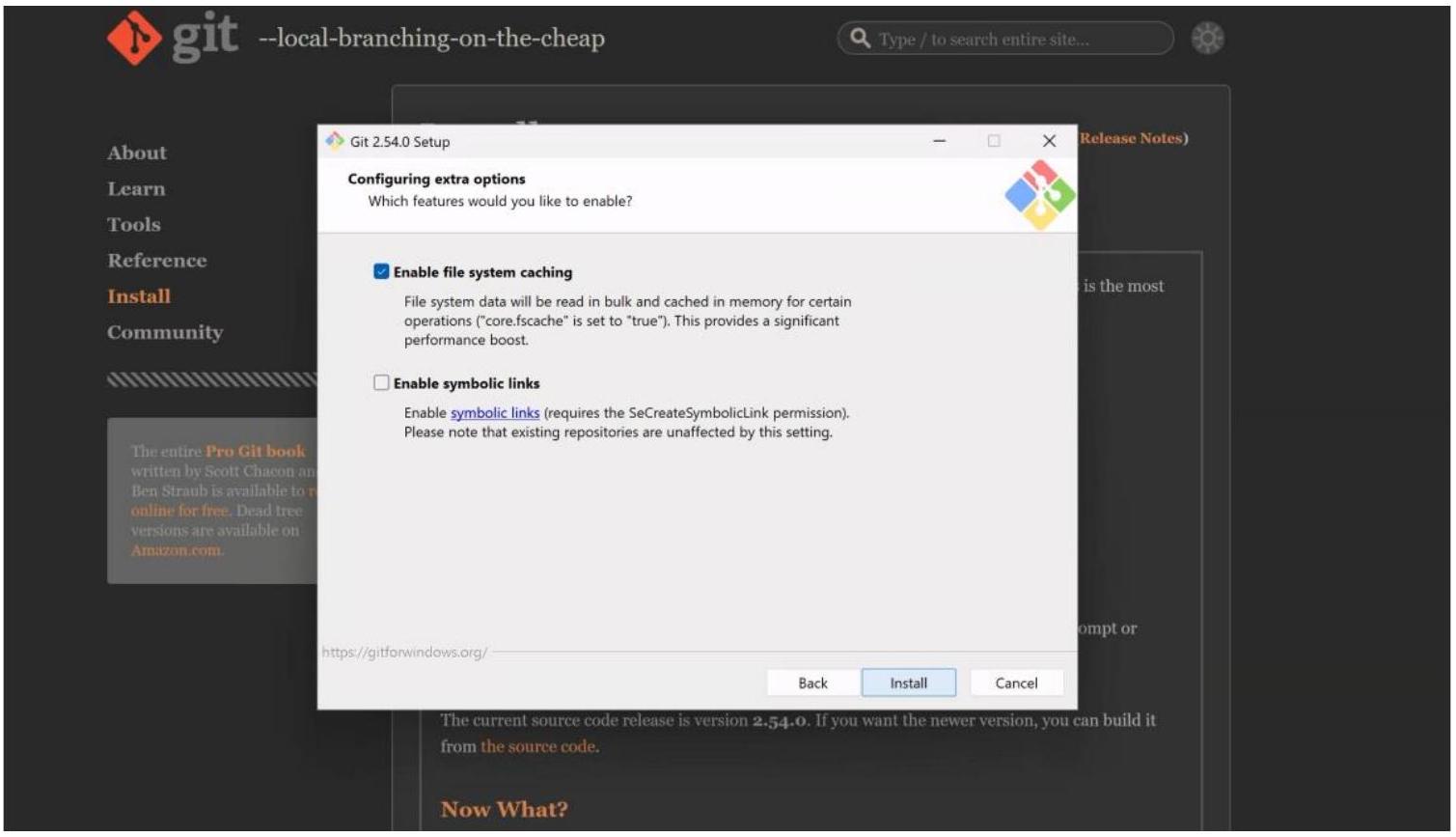Click the Install button in the setup wizard
The height and width of the screenshot is (837, 1456).
click(x=908, y=683)
